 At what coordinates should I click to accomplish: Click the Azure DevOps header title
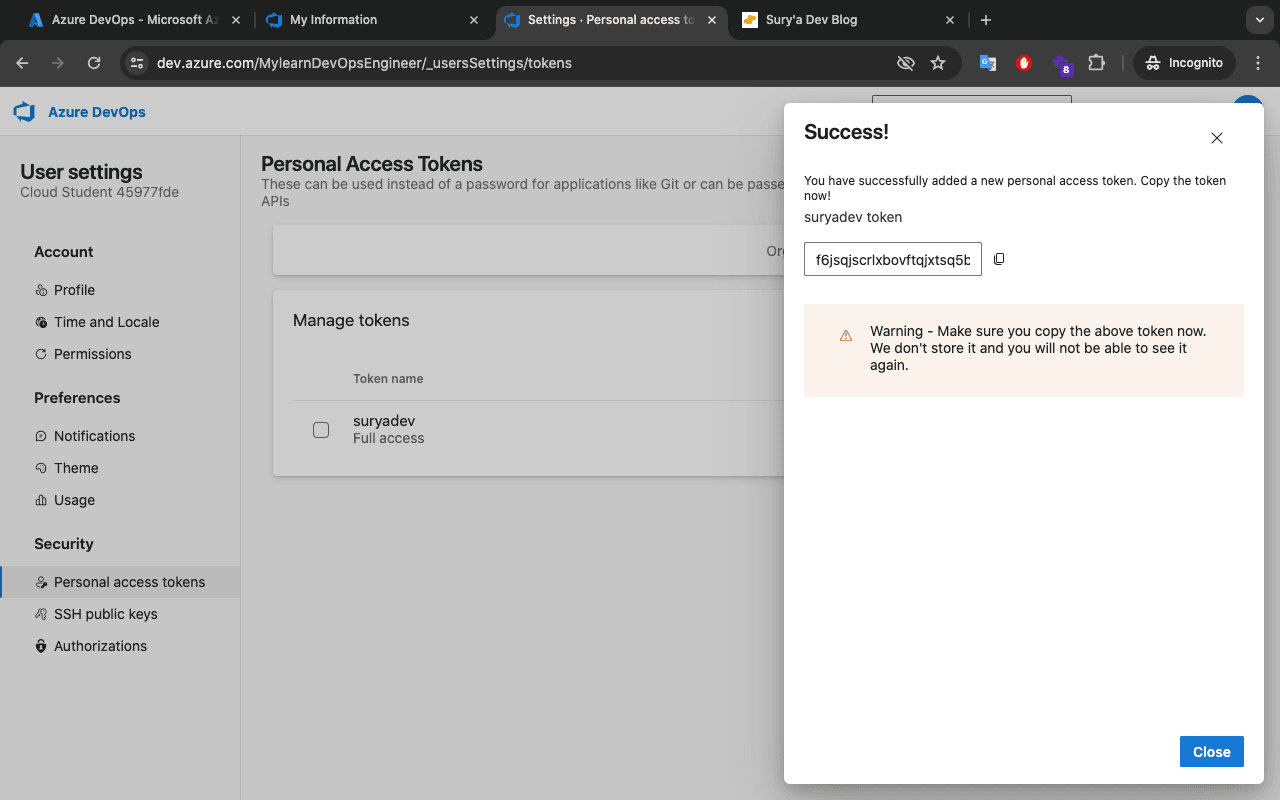point(97,112)
